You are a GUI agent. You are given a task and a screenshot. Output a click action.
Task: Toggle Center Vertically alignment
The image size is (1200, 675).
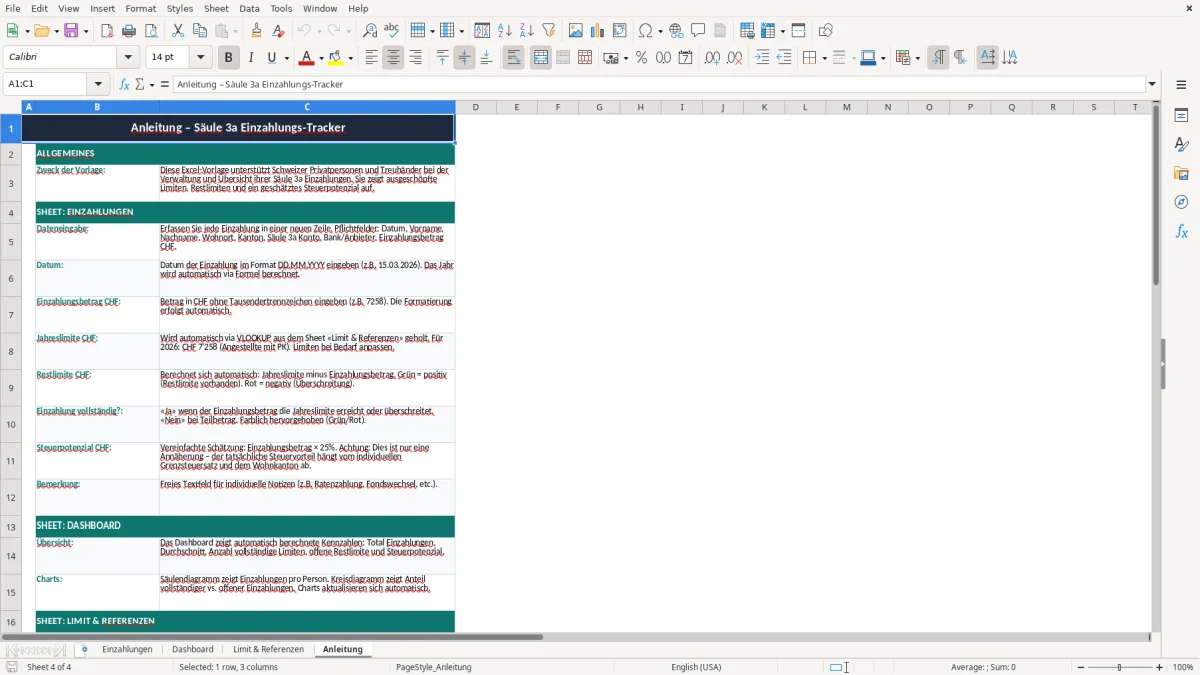464,58
